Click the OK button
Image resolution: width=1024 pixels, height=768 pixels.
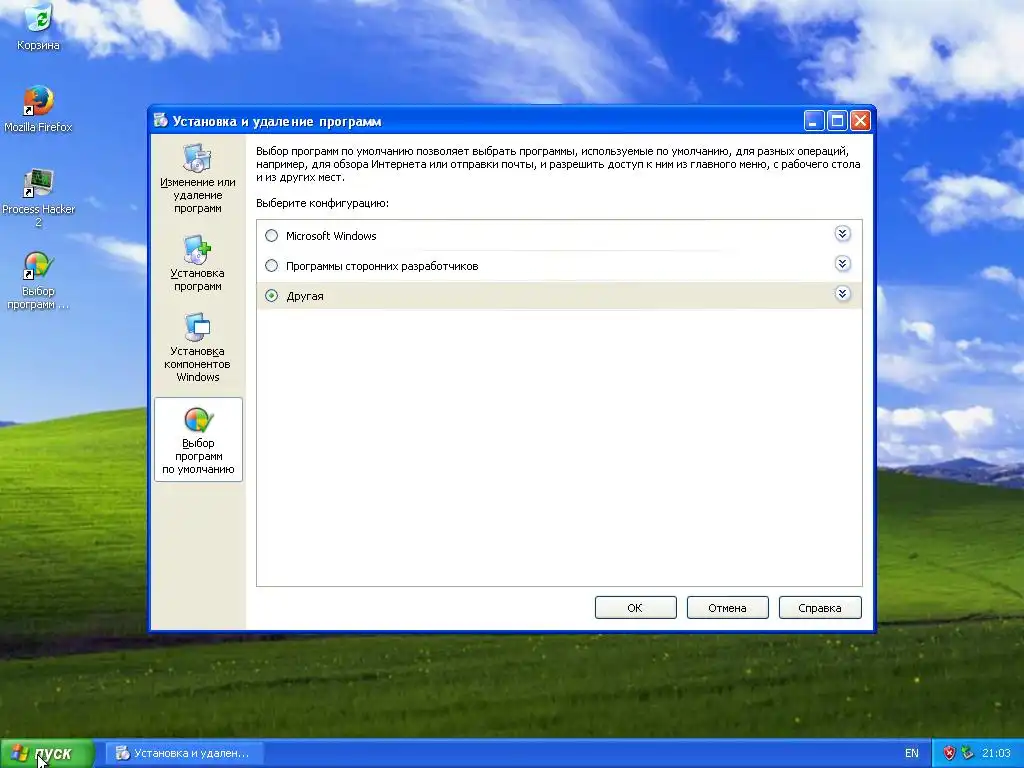click(635, 607)
